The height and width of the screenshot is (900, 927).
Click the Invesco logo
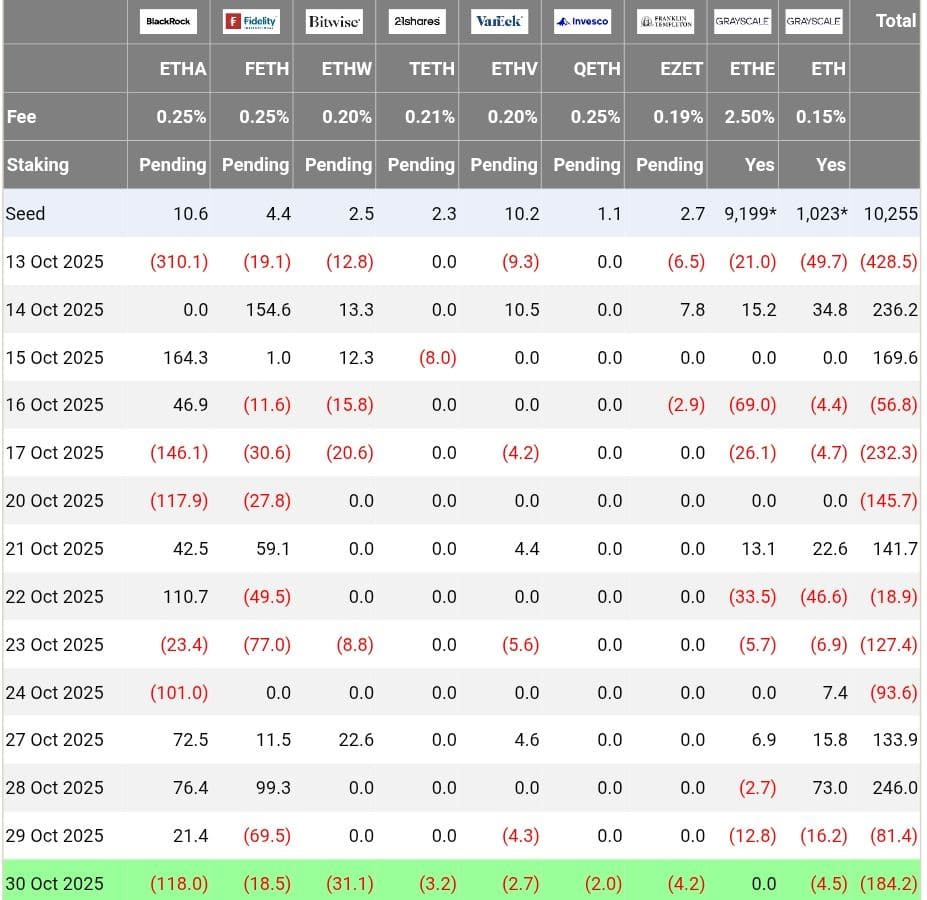click(x=582, y=21)
